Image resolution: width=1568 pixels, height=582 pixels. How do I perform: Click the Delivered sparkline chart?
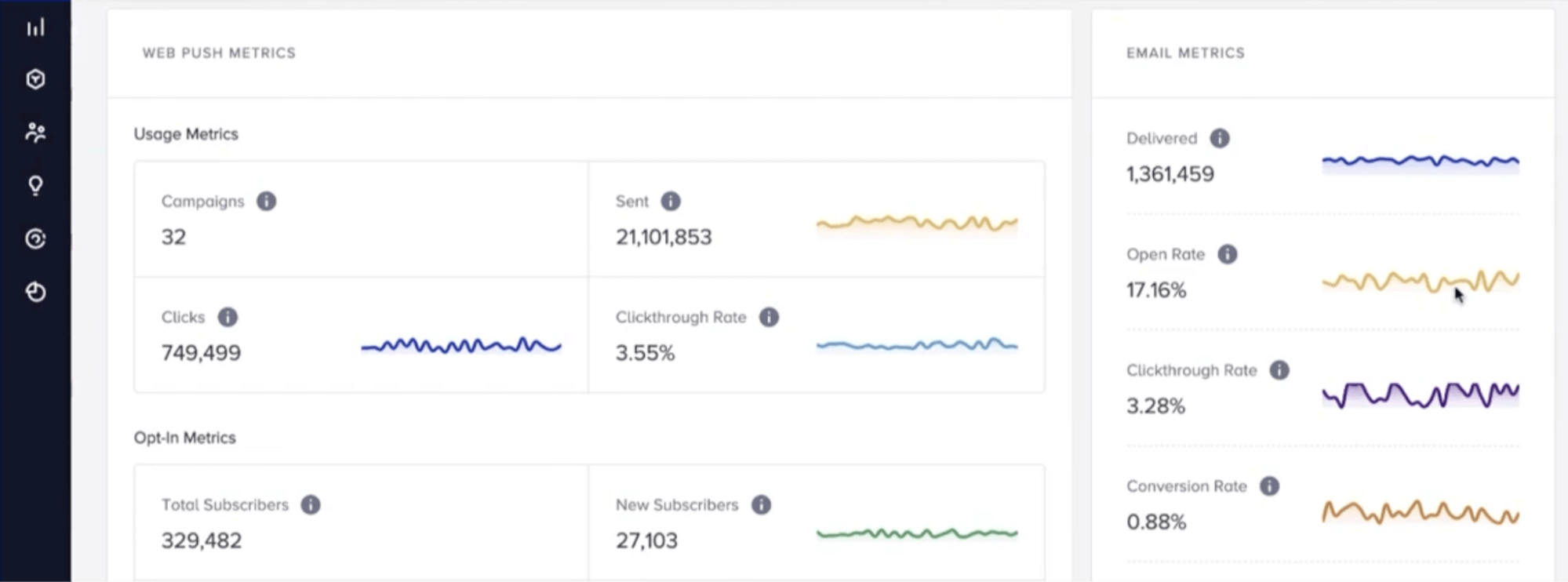click(x=1421, y=162)
